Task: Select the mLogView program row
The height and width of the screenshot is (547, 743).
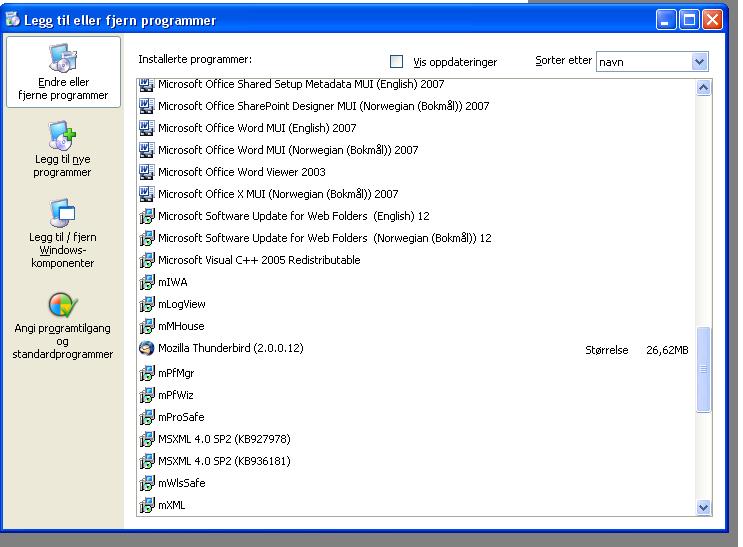Action: coord(416,304)
